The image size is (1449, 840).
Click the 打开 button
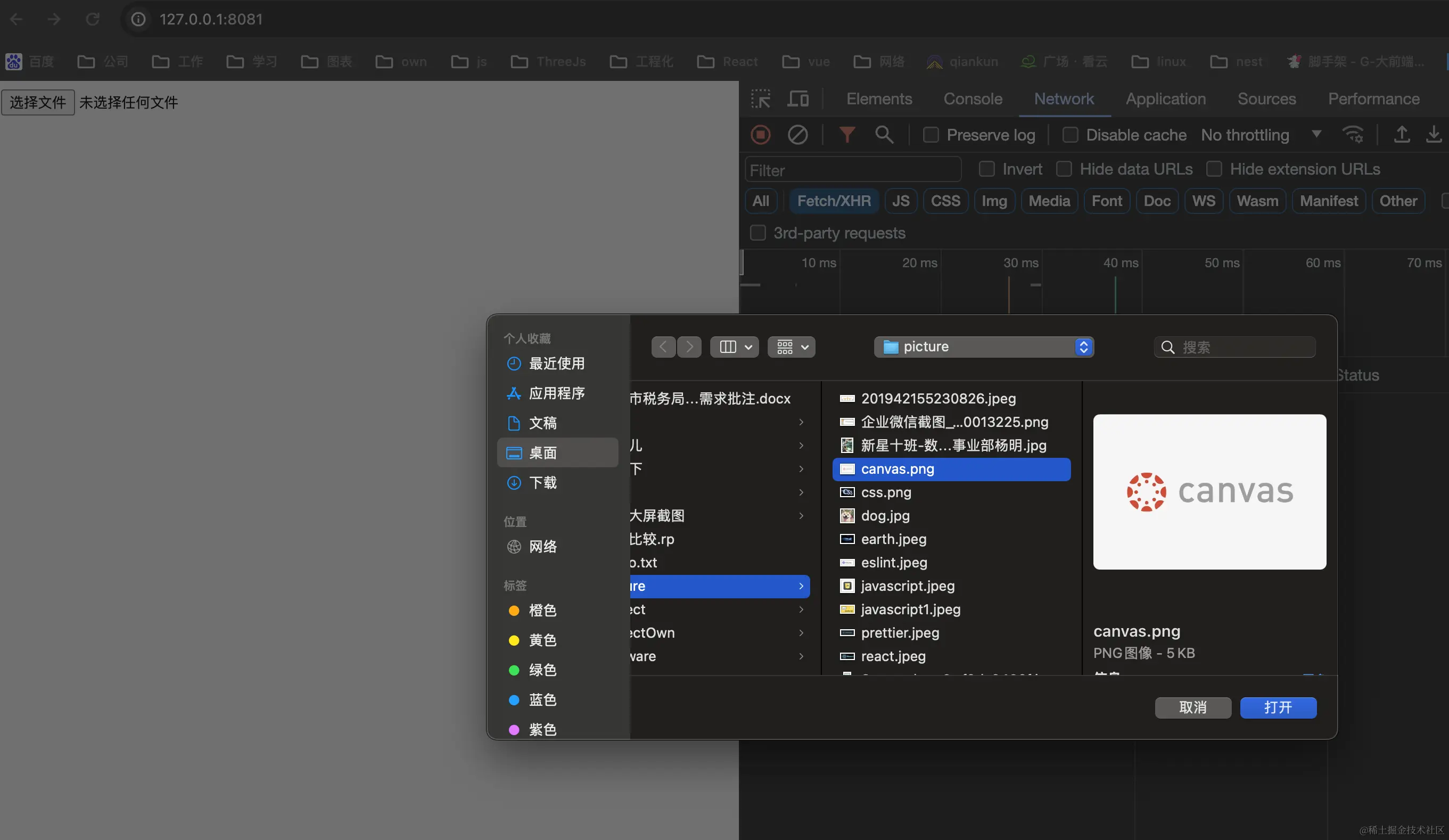coord(1278,707)
